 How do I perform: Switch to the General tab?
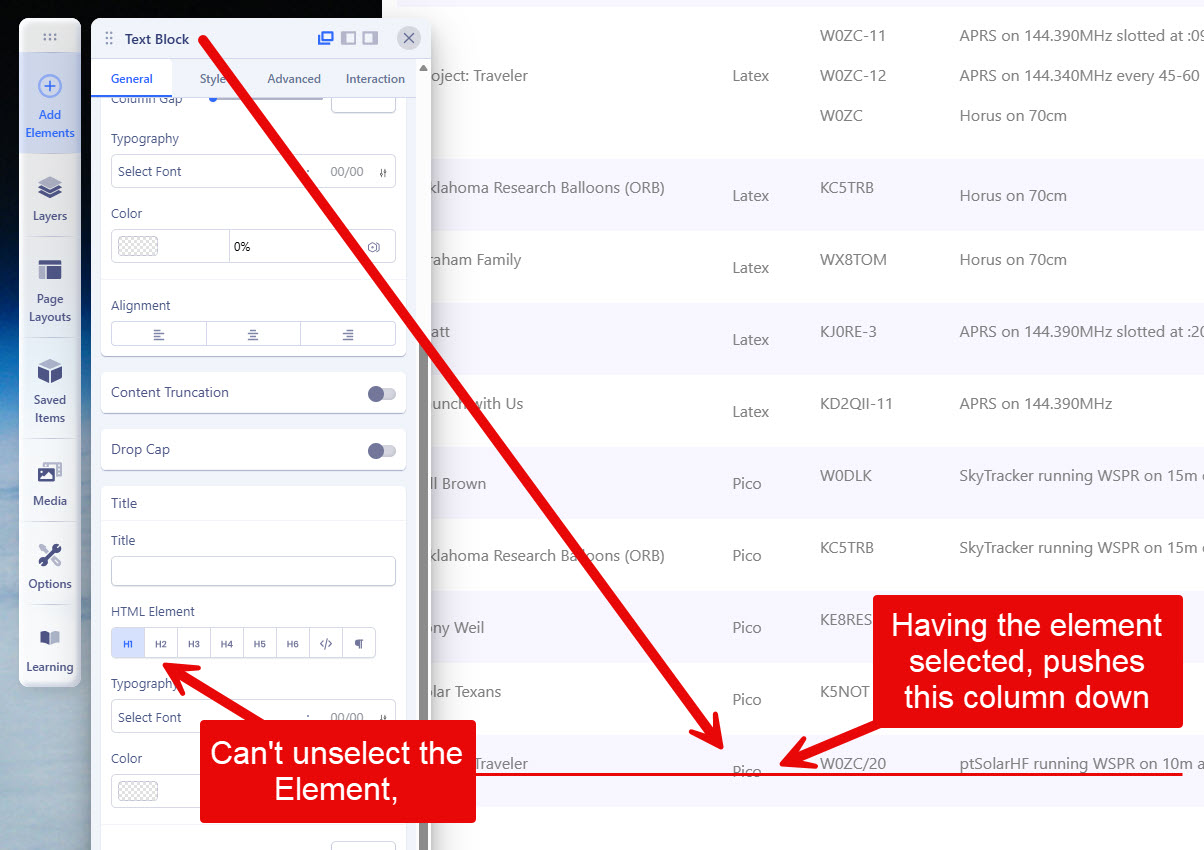[132, 79]
